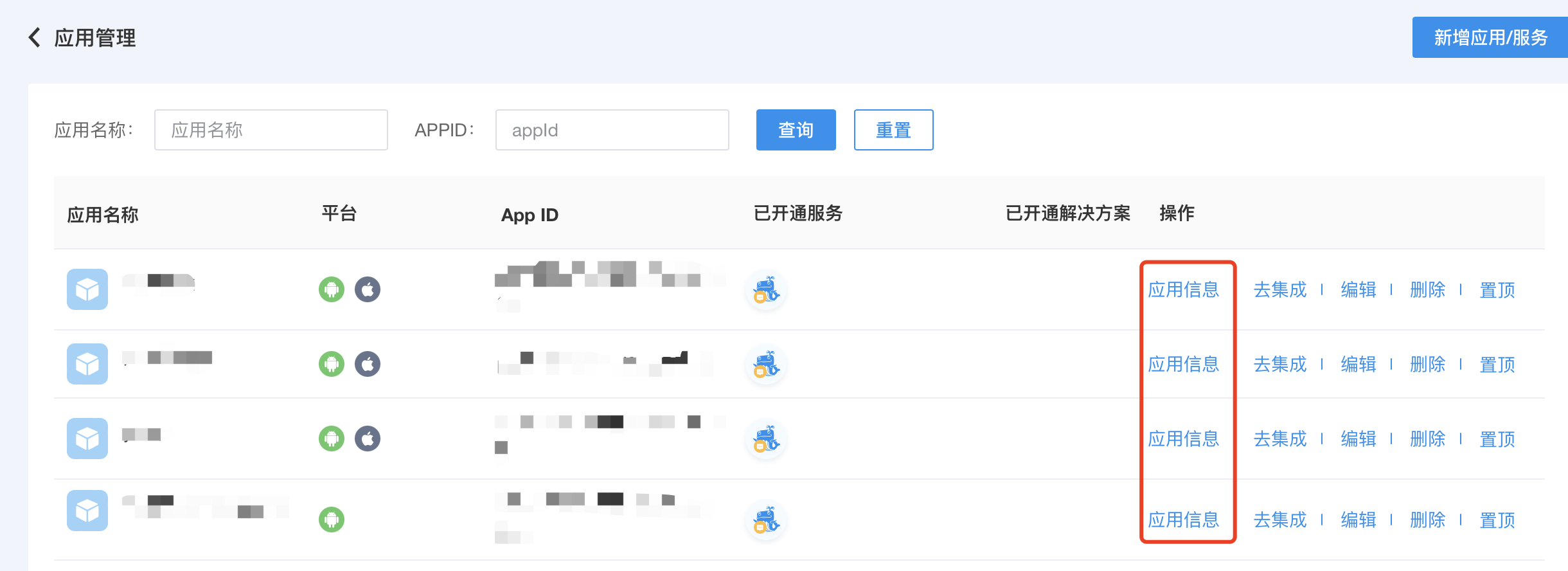This screenshot has height=571, width=1568.
Task: Open 应用信息 for the second row app
Action: pyautogui.click(x=1184, y=365)
